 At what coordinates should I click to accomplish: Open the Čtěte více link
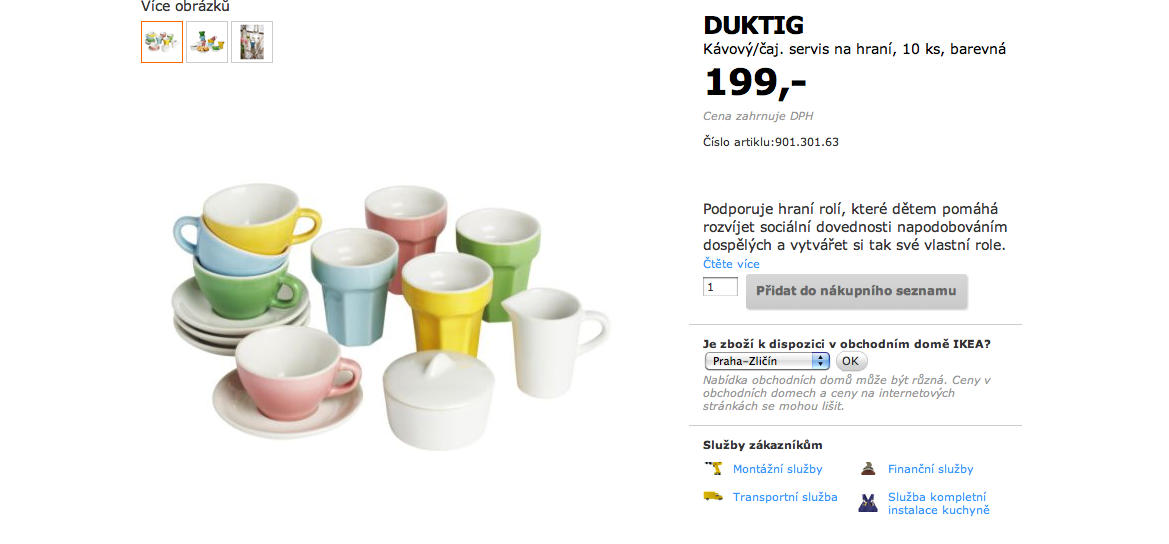tap(731, 264)
